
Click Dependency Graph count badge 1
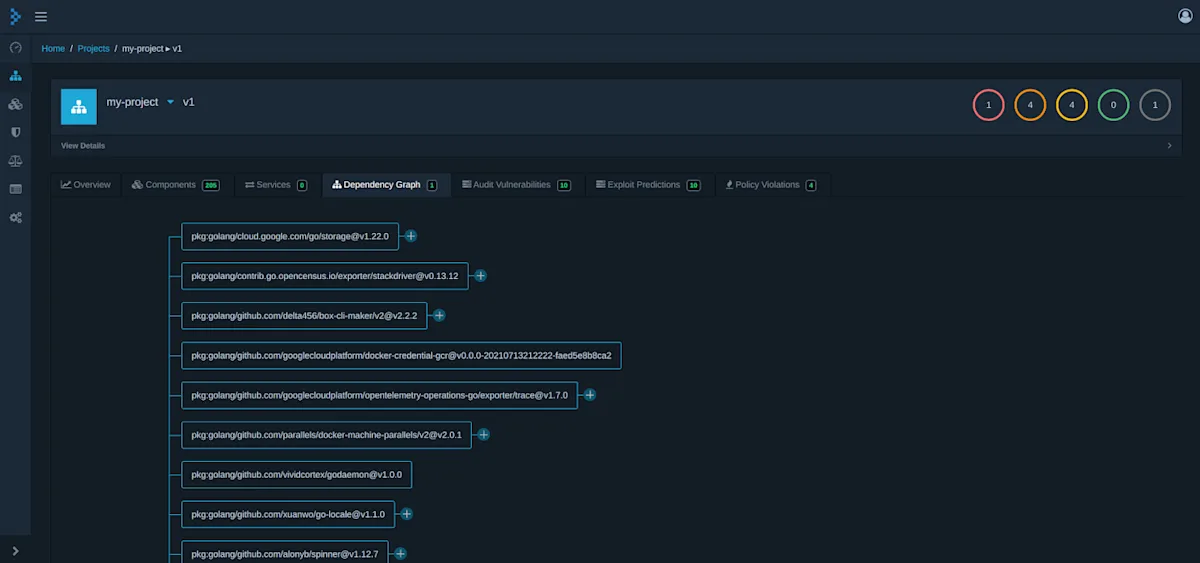pos(432,185)
